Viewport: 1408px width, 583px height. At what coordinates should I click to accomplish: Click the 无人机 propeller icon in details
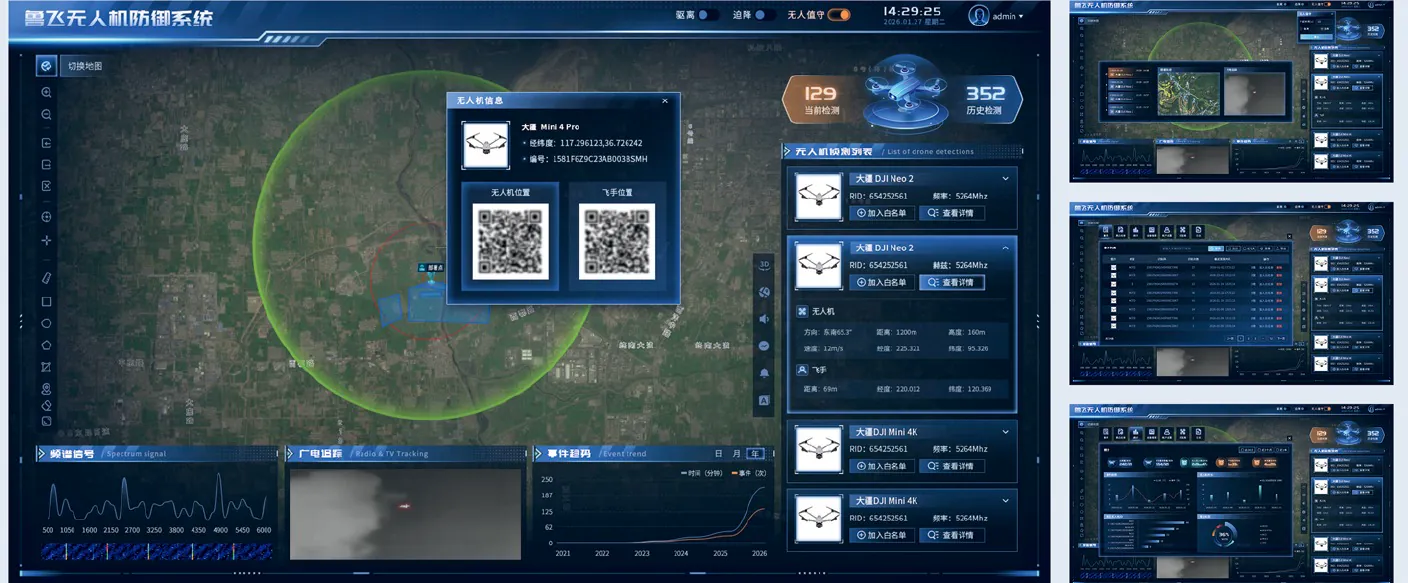click(802, 311)
